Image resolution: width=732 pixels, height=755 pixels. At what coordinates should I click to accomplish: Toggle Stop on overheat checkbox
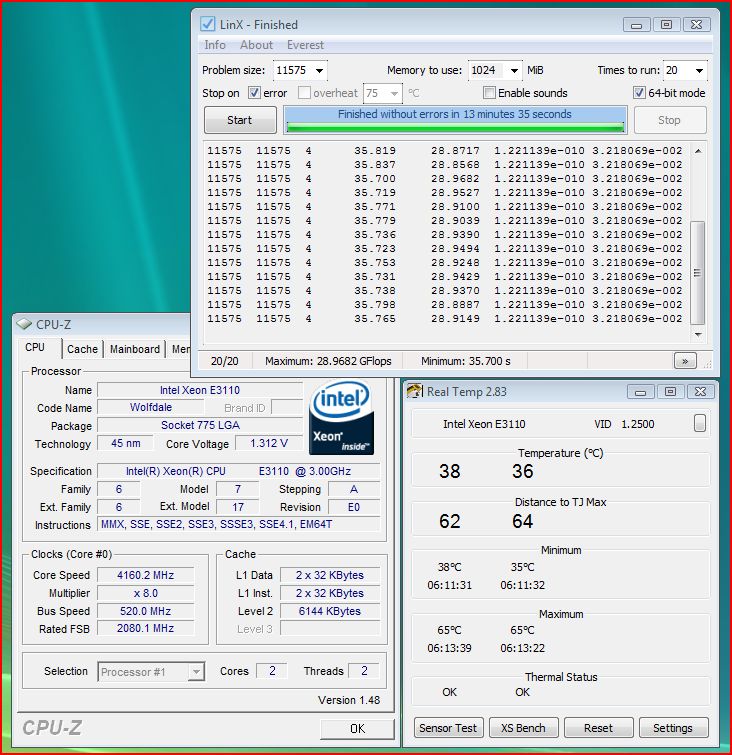tap(304, 92)
